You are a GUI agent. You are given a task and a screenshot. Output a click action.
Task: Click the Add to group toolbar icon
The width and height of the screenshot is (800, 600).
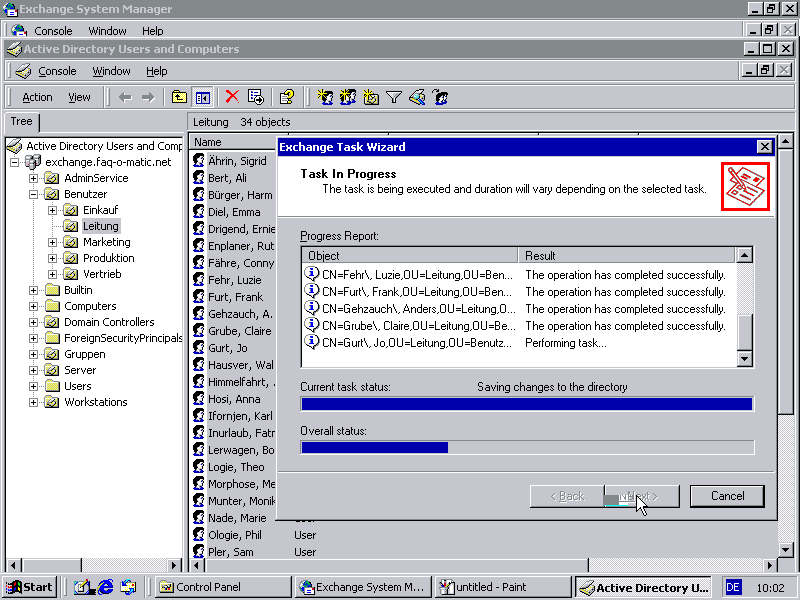[440, 96]
